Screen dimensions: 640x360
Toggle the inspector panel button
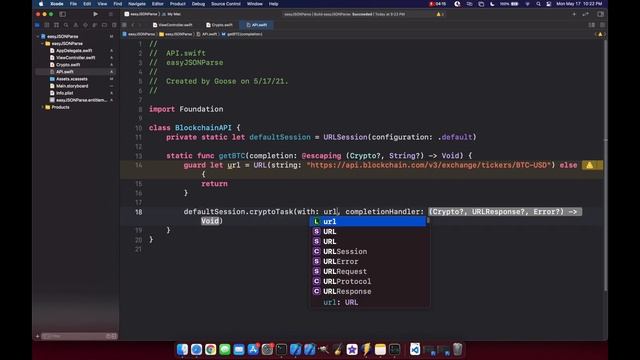coord(600,14)
